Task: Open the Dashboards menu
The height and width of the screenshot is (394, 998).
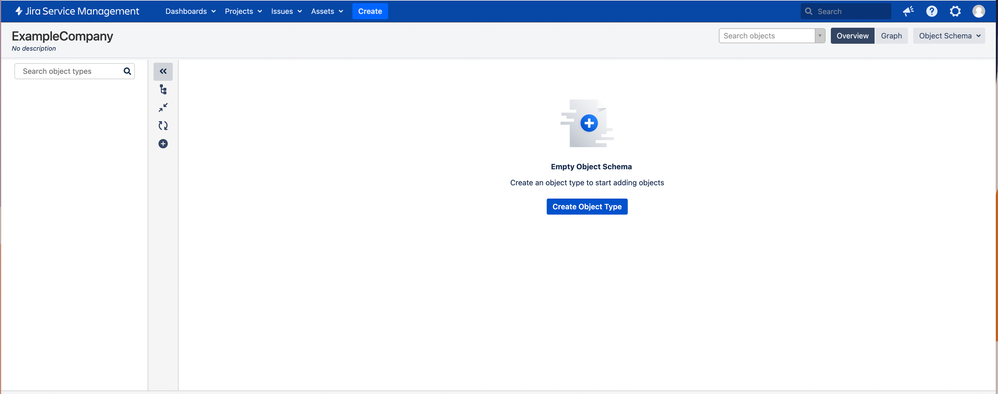Action: [190, 11]
